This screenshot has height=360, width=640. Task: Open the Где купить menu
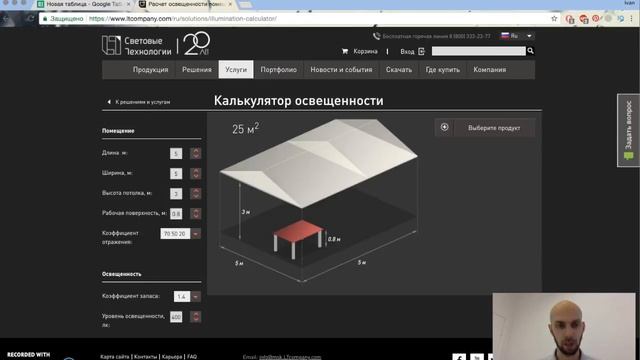[x=442, y=70]
